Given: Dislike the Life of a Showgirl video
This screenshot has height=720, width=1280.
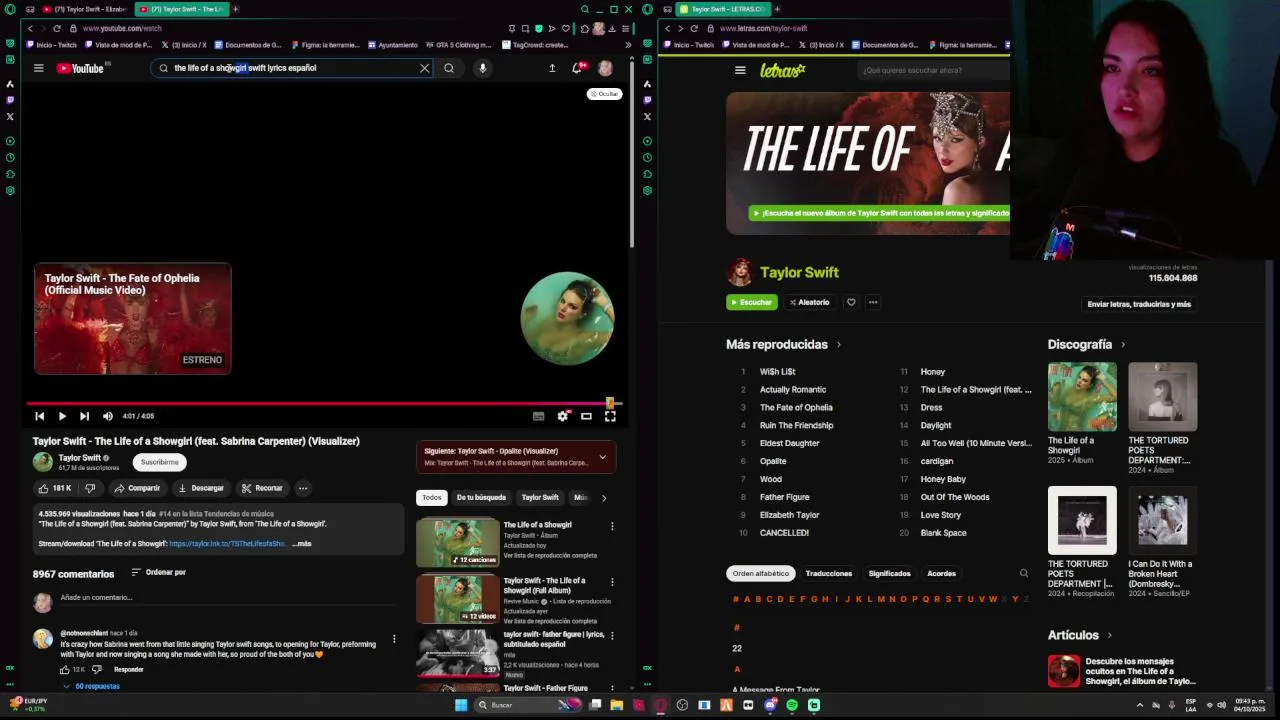Looking at the screenshot, I should coord(90,488).
